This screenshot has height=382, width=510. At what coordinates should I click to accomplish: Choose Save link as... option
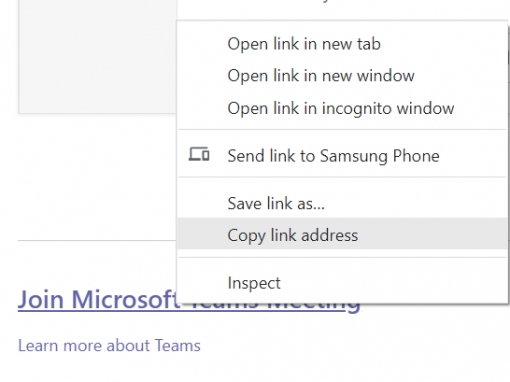[342, 203]
